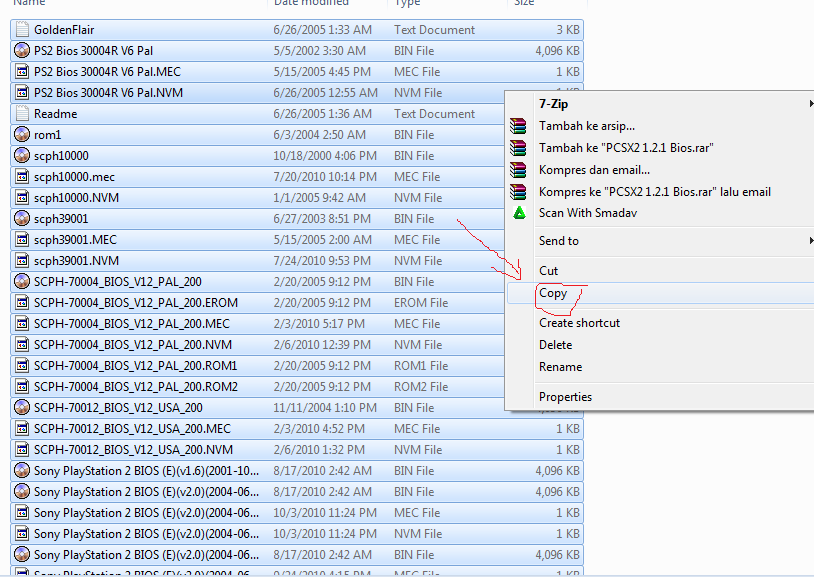Click the PS2 Bios 30004R V6 Pal BIN icon
This screenshot has height=577, width=814.
22,50
